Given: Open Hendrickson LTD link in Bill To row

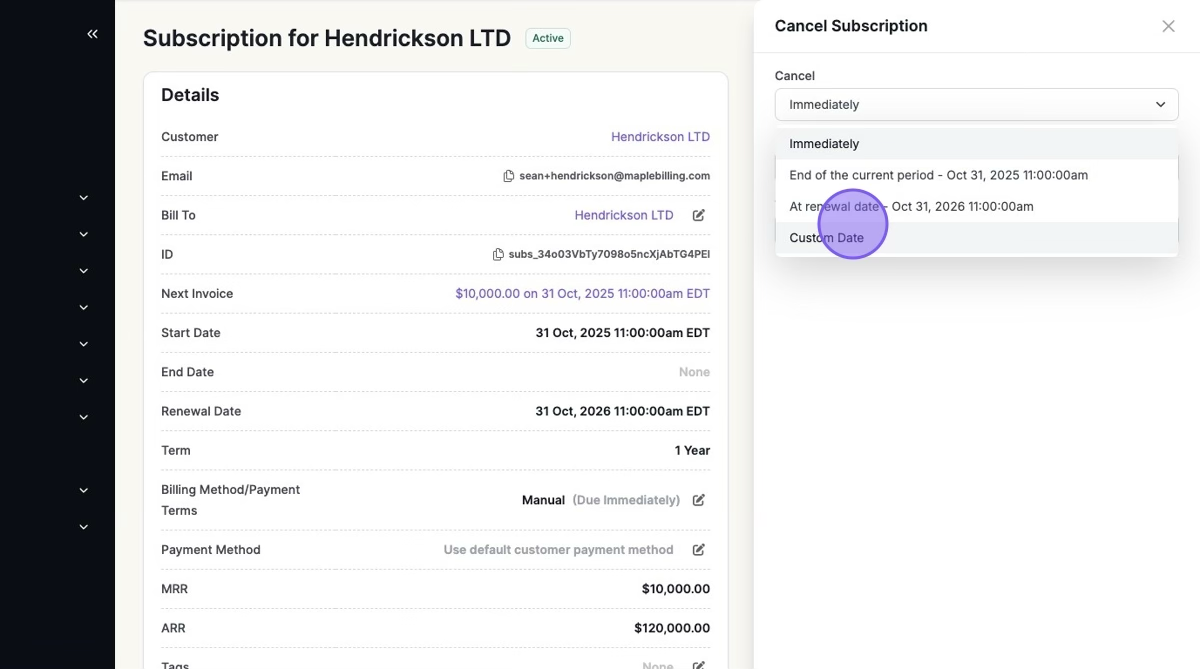Looking at the screenshot, I should point(623,215).
